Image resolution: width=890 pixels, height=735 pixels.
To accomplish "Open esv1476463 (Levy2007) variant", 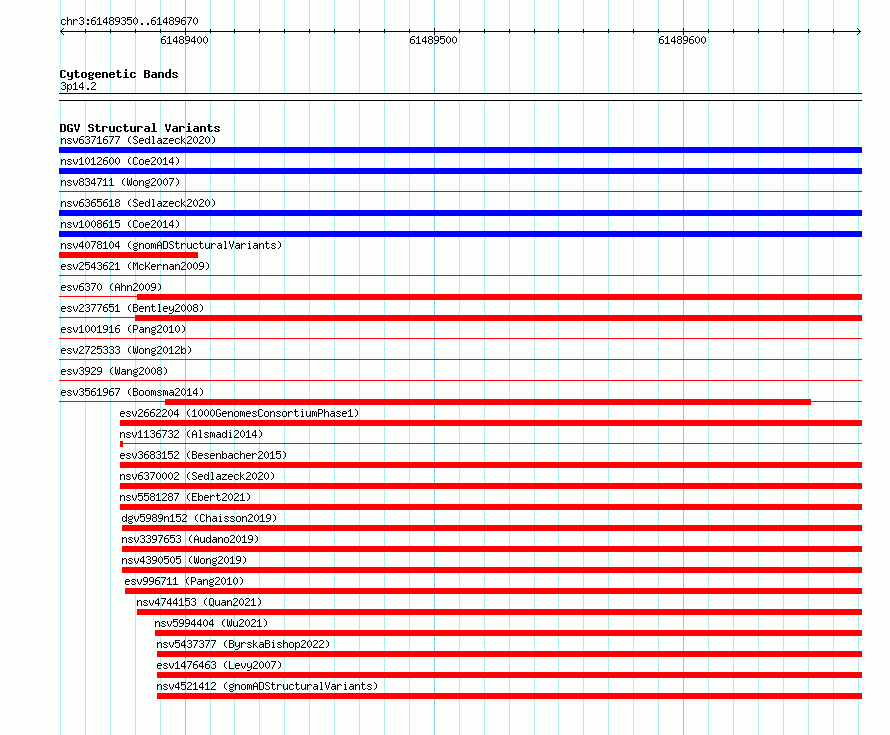I will tap(219, 665).
